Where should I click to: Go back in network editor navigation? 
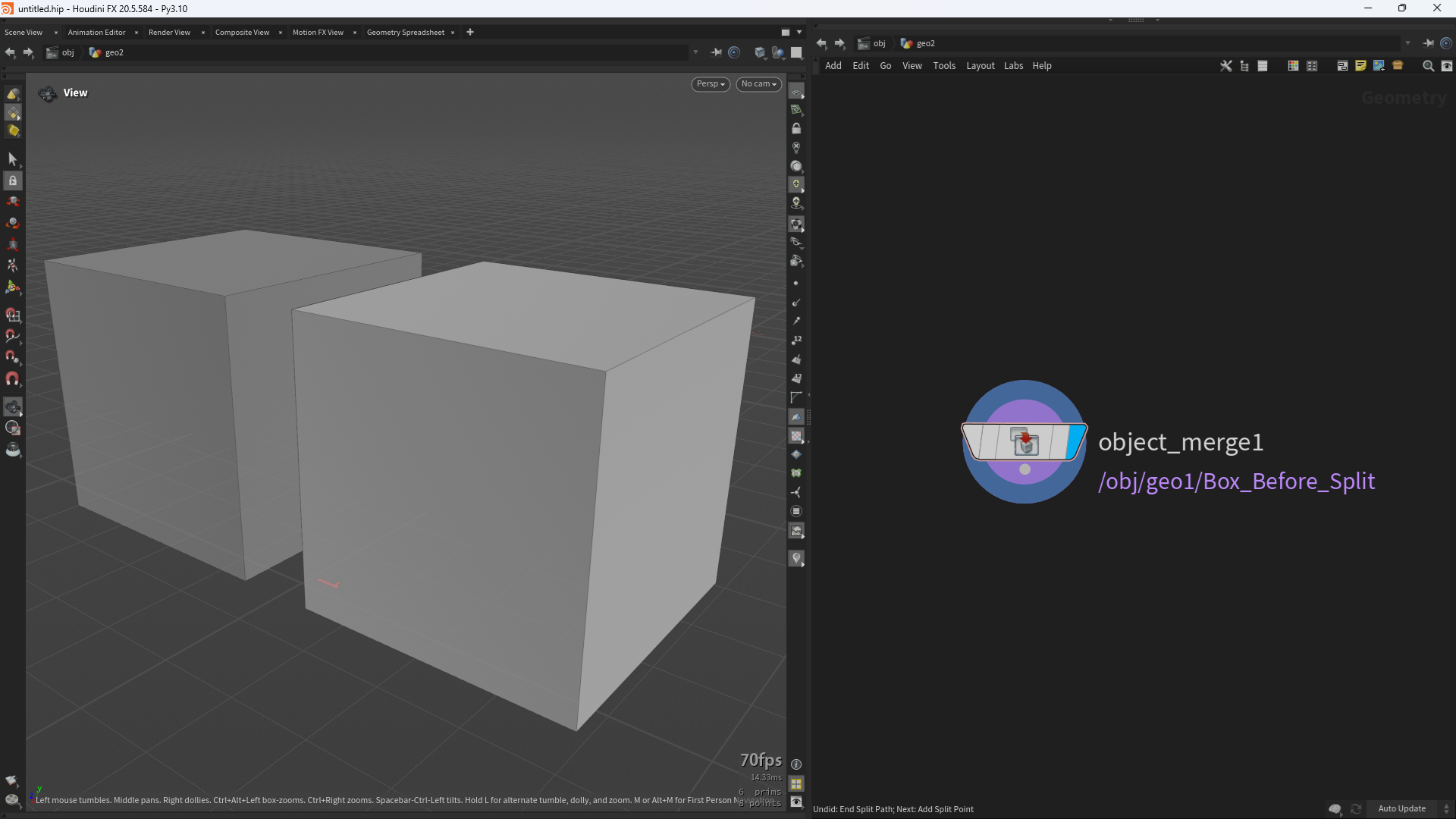[821, 43]
